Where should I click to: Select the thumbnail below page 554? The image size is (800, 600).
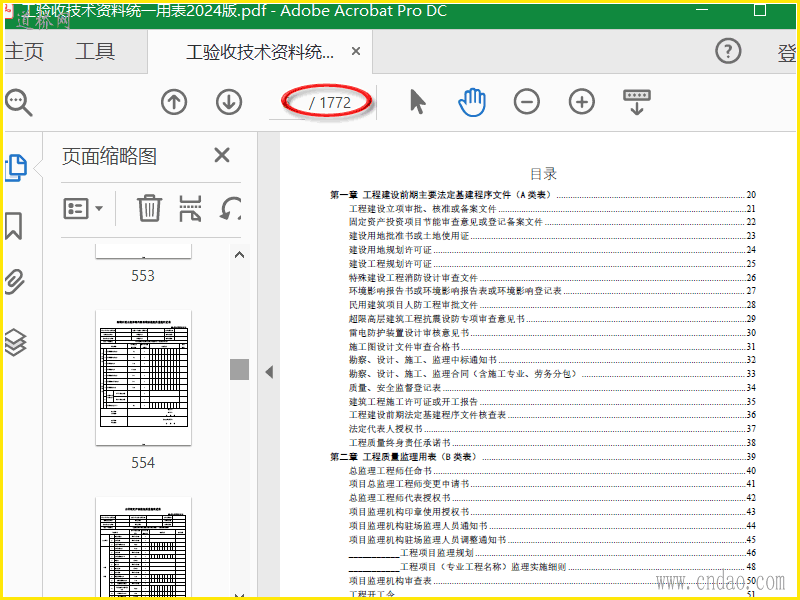point(143,547)
